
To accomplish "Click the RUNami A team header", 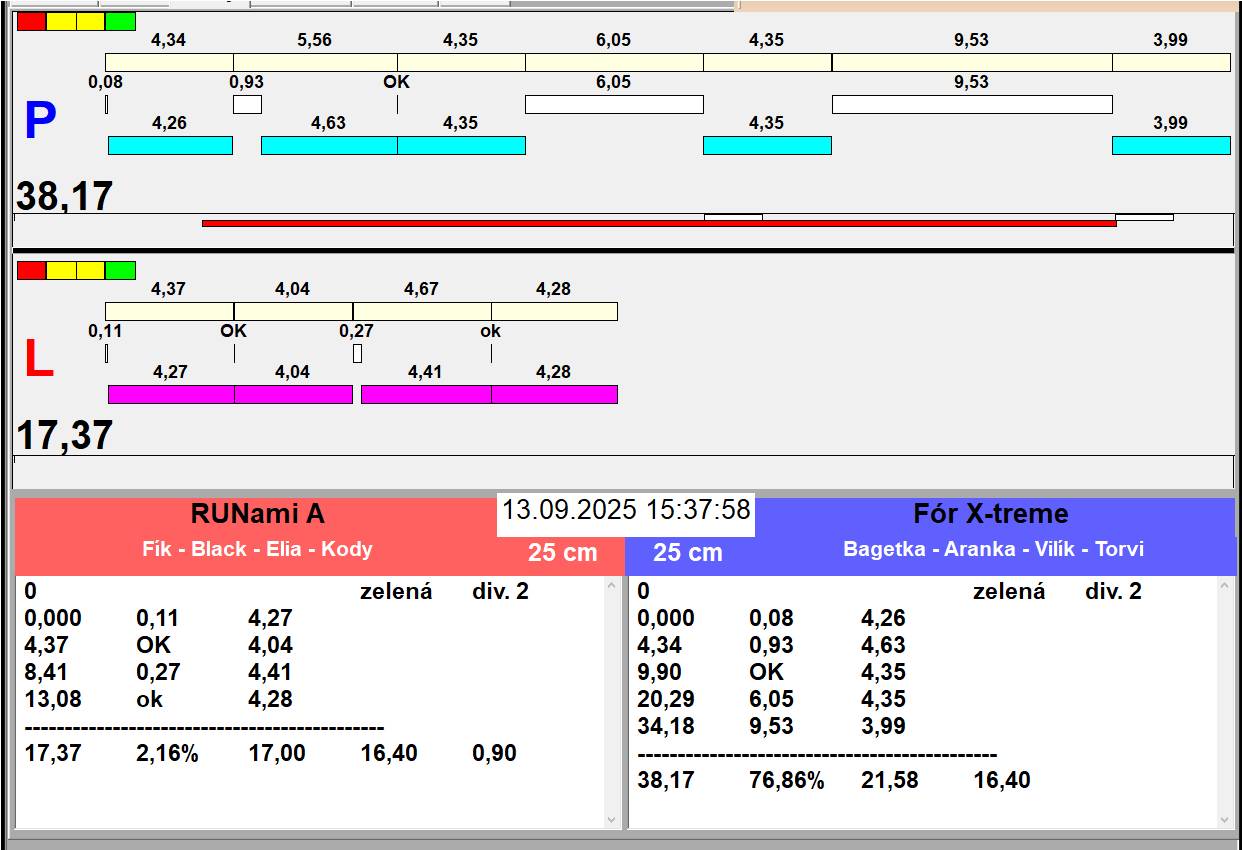I will point(258,514).
